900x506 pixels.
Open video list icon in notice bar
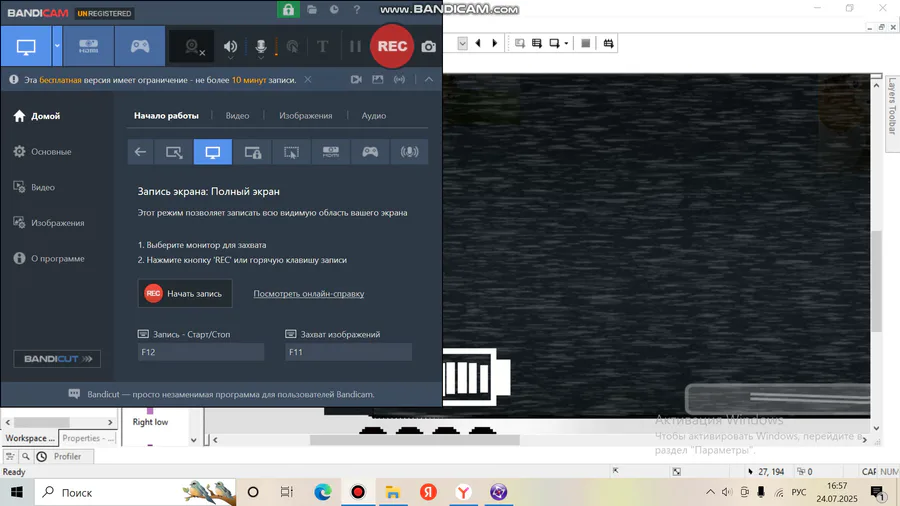[356, 80]
